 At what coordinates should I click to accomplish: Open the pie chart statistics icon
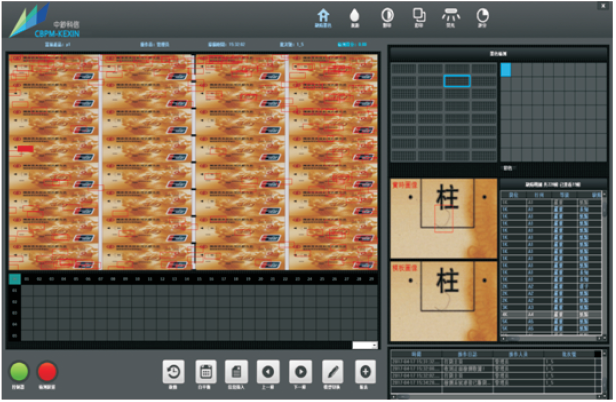click(483, 16)
